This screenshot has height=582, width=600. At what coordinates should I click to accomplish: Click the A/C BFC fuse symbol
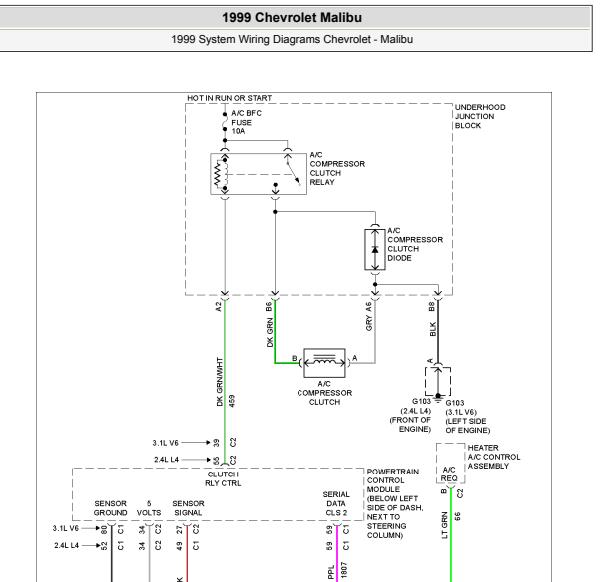(225, 122)
